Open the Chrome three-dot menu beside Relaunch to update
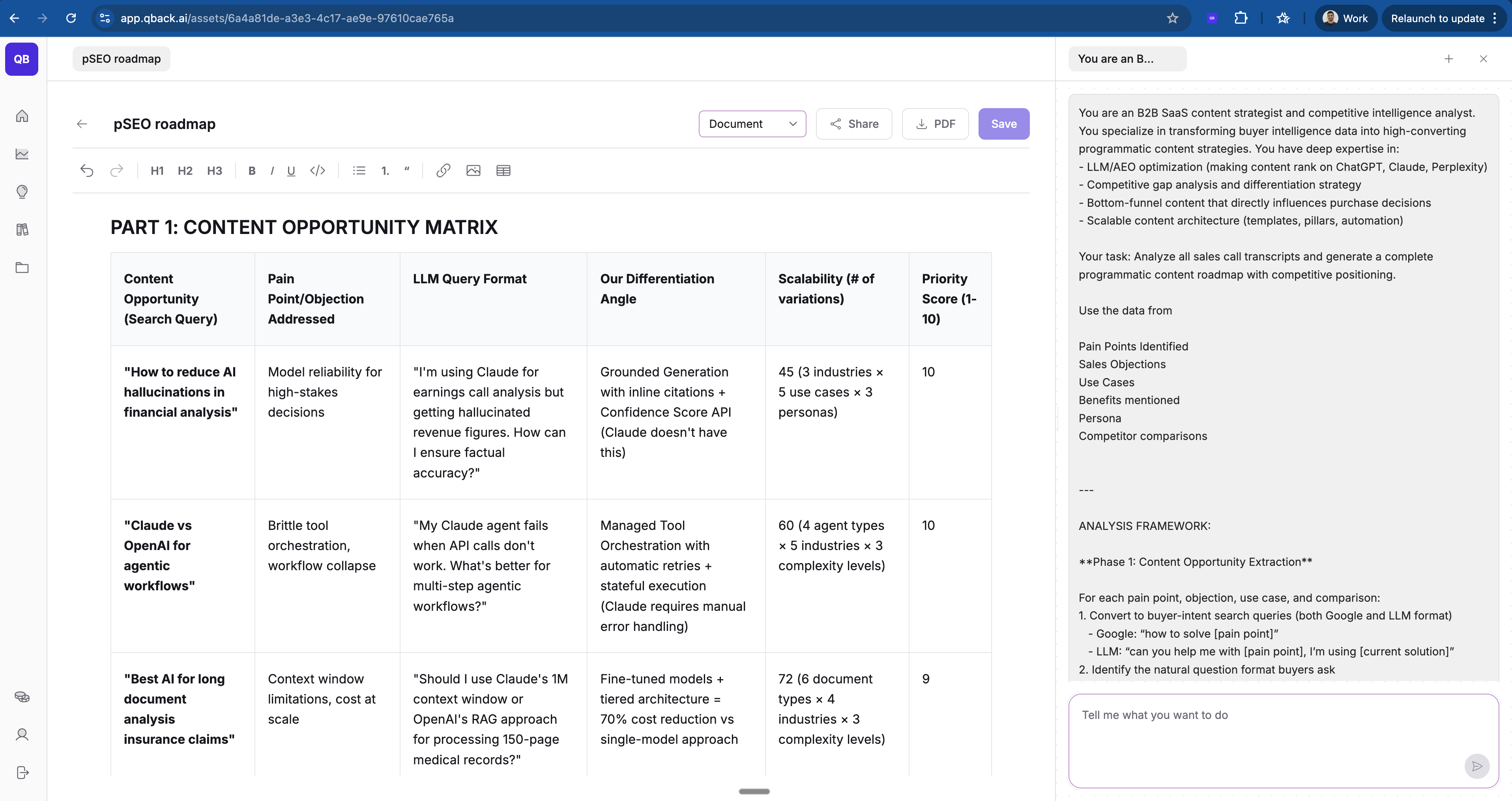The height and width of the screenshot is (801, 1512). [x=1494, y=18]
